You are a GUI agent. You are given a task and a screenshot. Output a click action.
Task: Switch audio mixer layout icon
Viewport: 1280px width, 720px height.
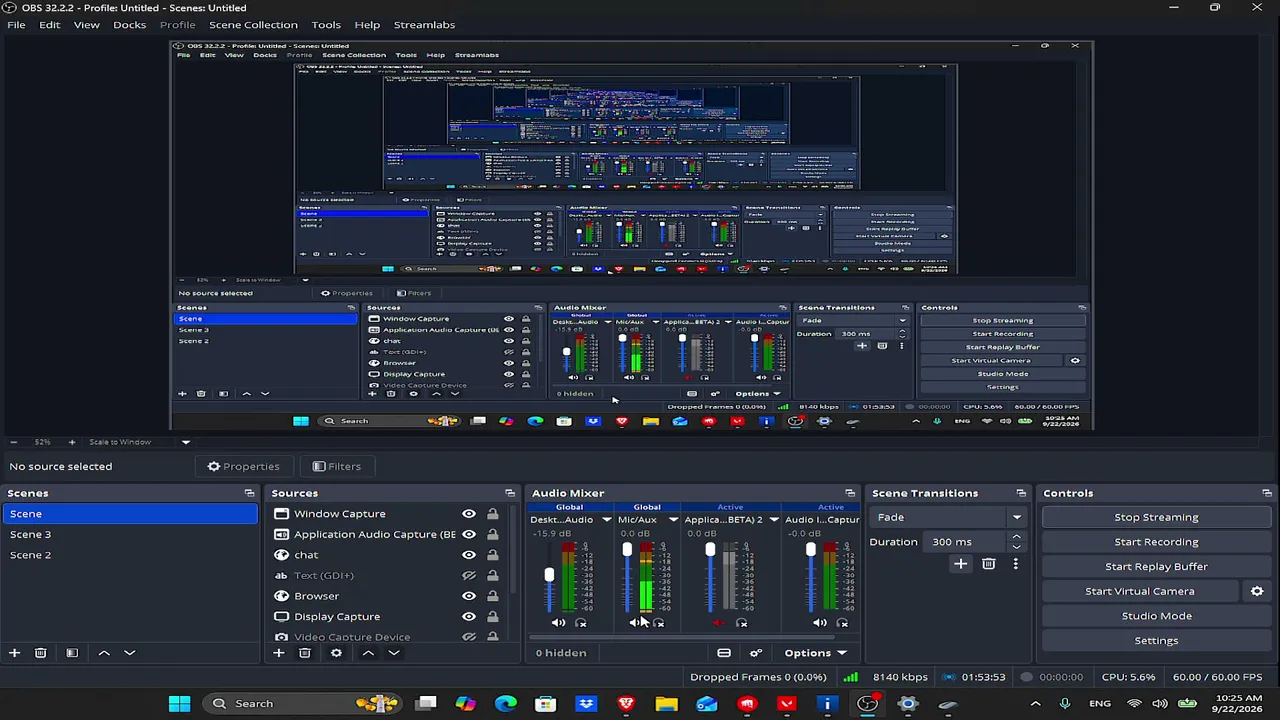(x=724, y=653)
